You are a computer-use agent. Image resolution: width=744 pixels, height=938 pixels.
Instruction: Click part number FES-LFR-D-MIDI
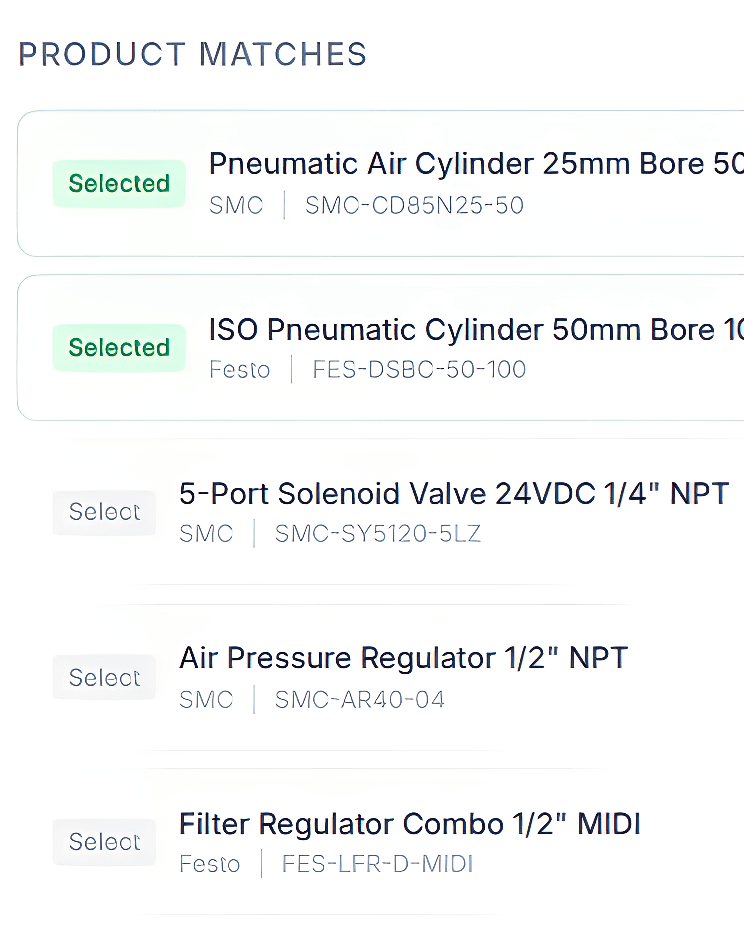coord(377,863)
